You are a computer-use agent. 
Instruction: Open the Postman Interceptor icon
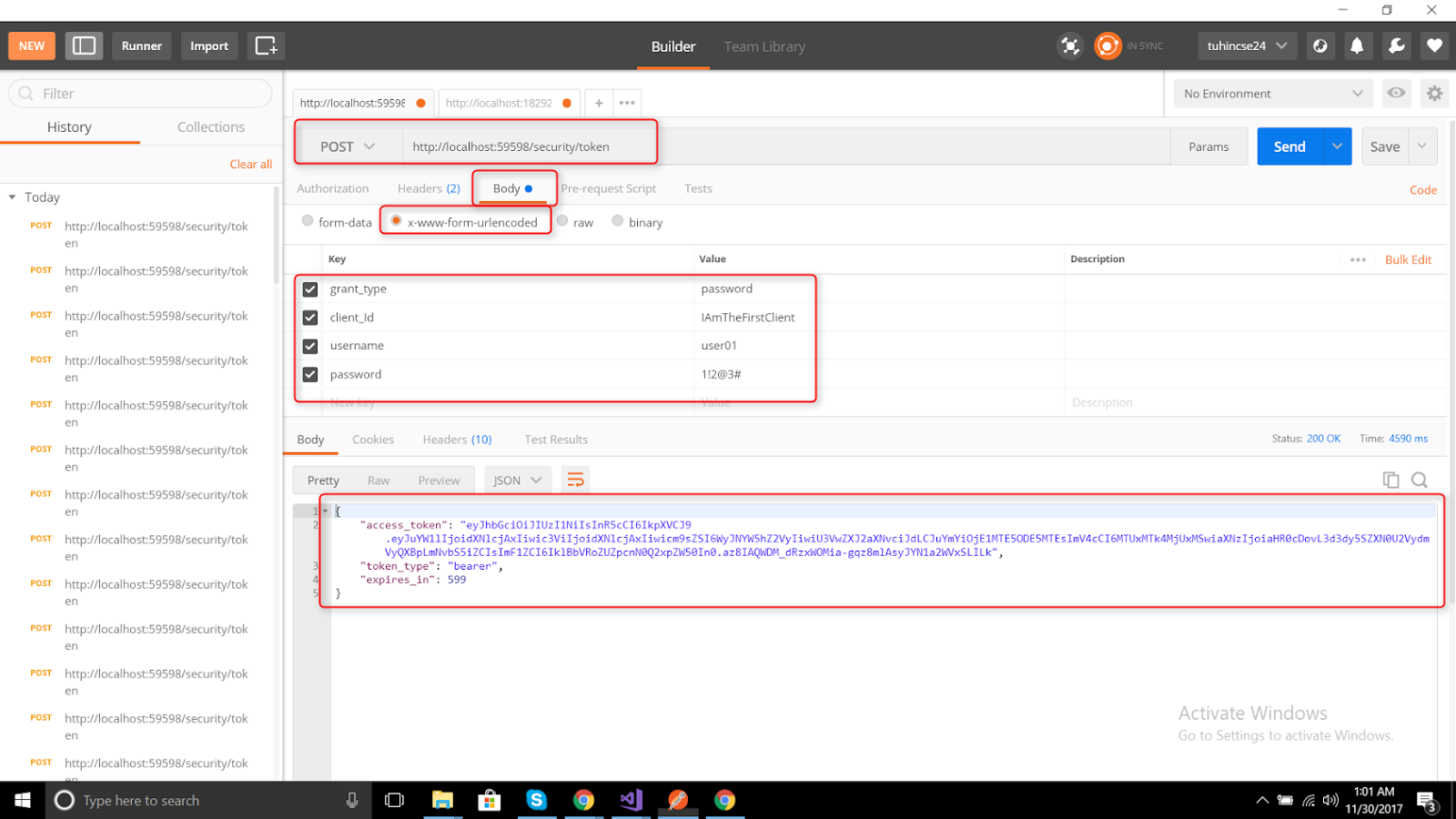point(1071,45)
